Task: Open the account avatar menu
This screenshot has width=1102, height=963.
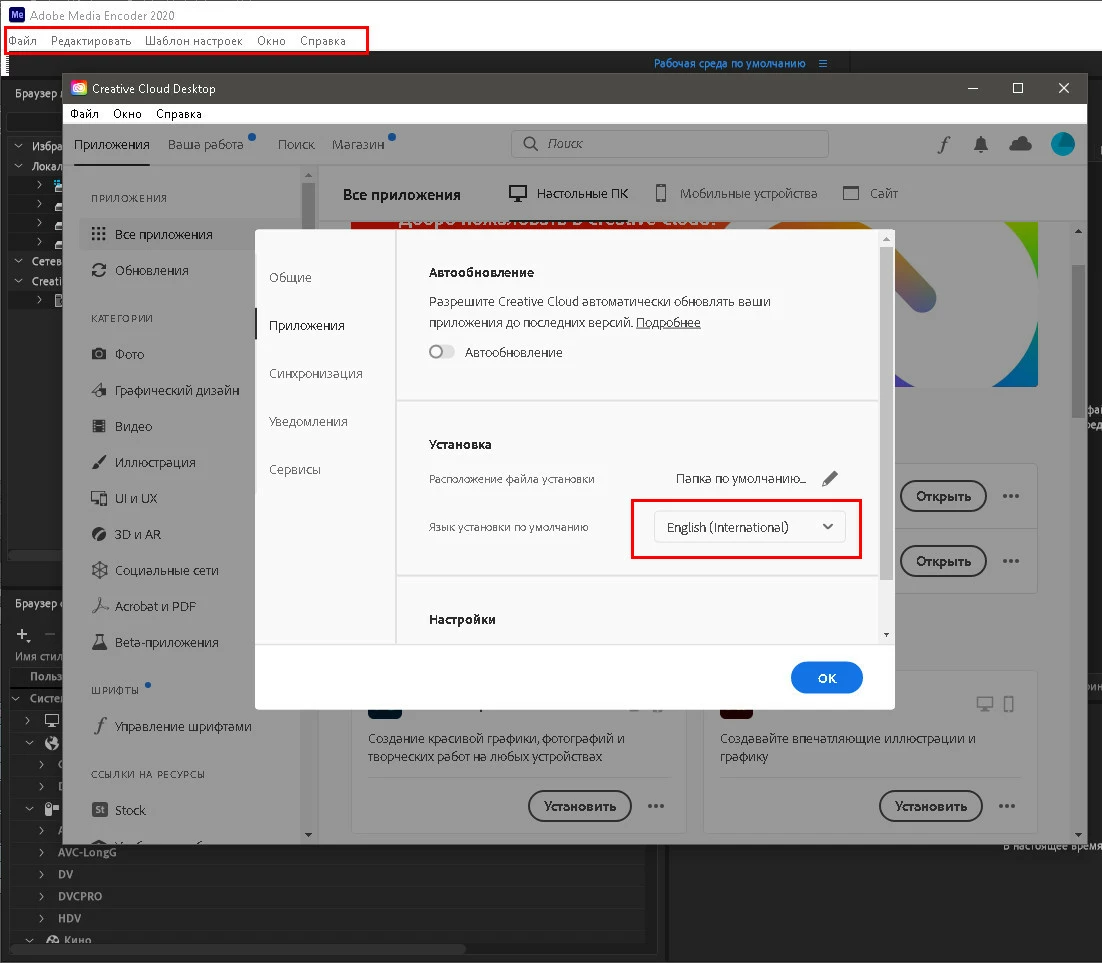Action: click(1063, 144)
